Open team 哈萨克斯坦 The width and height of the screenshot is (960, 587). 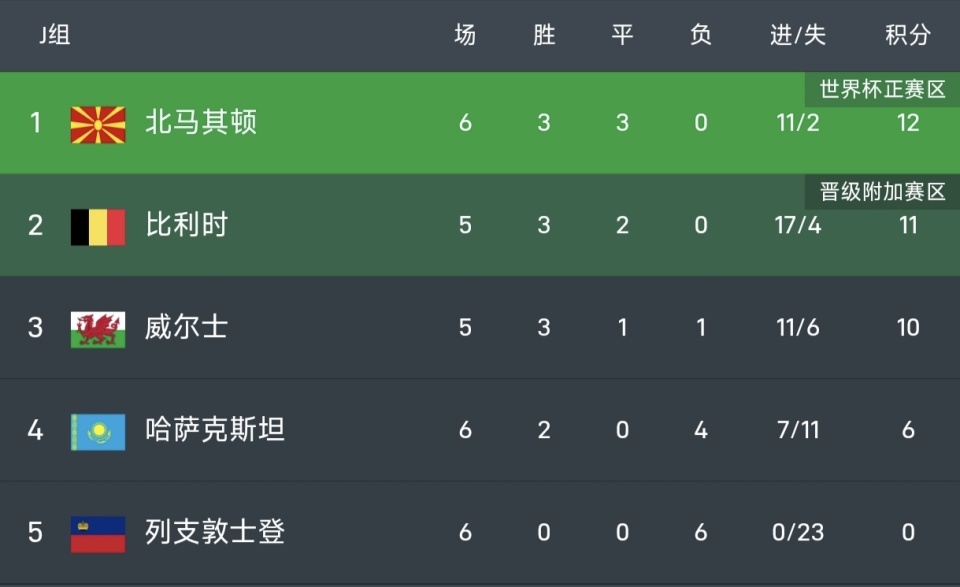tap(215, 430)
